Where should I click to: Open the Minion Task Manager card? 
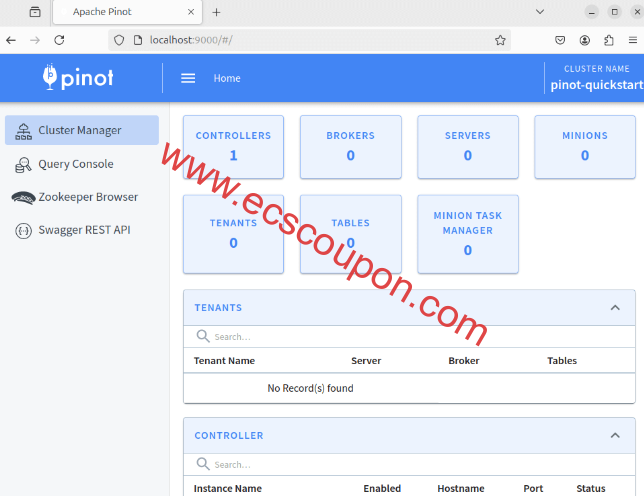468,234
